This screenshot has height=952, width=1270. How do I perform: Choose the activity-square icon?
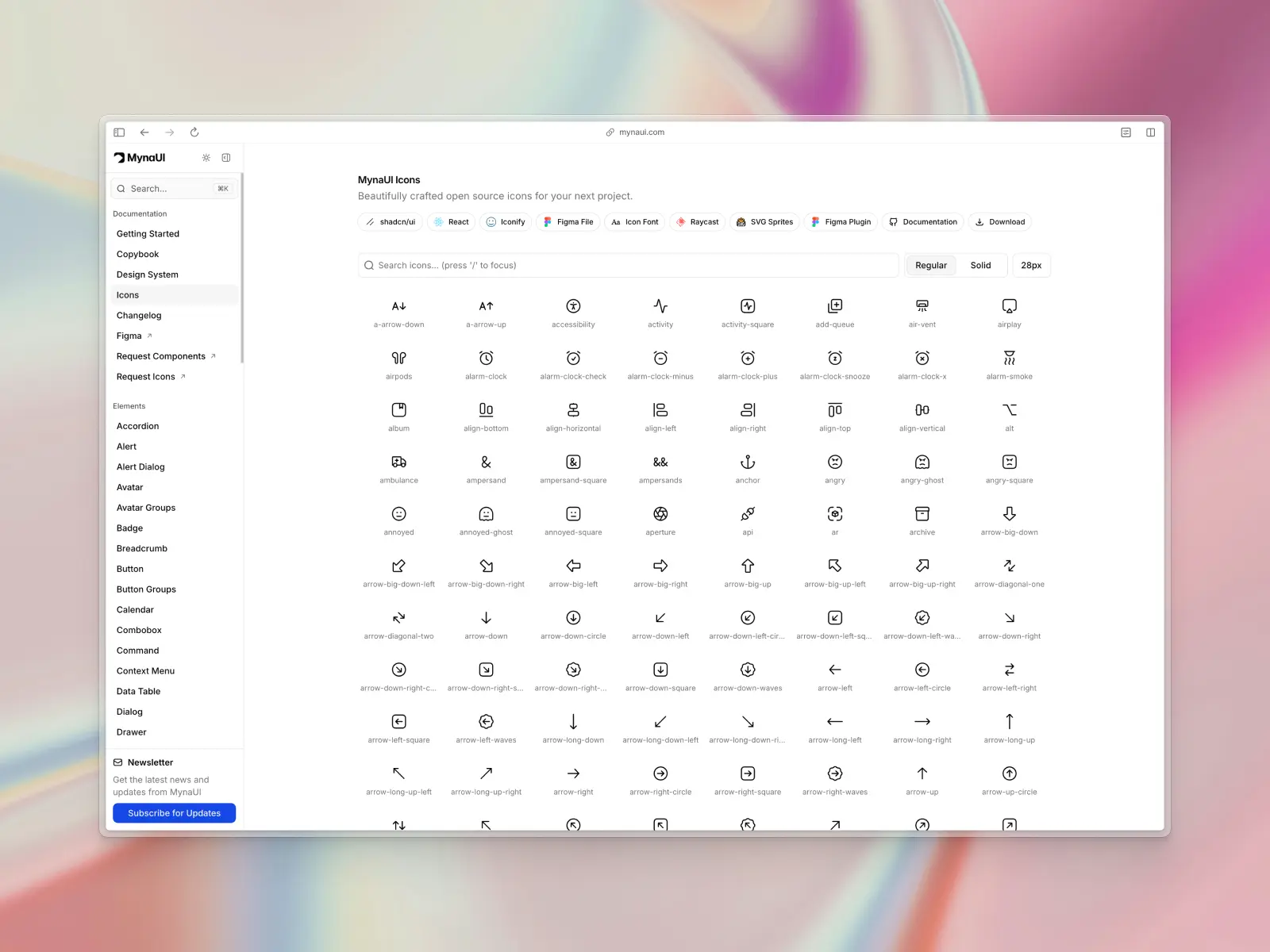point(748,306)
